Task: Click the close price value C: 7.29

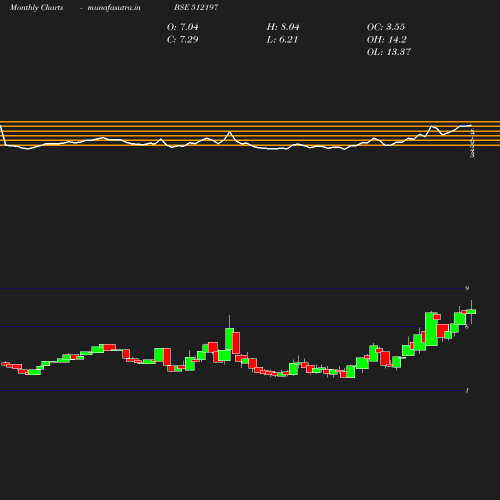Action: 183,39
